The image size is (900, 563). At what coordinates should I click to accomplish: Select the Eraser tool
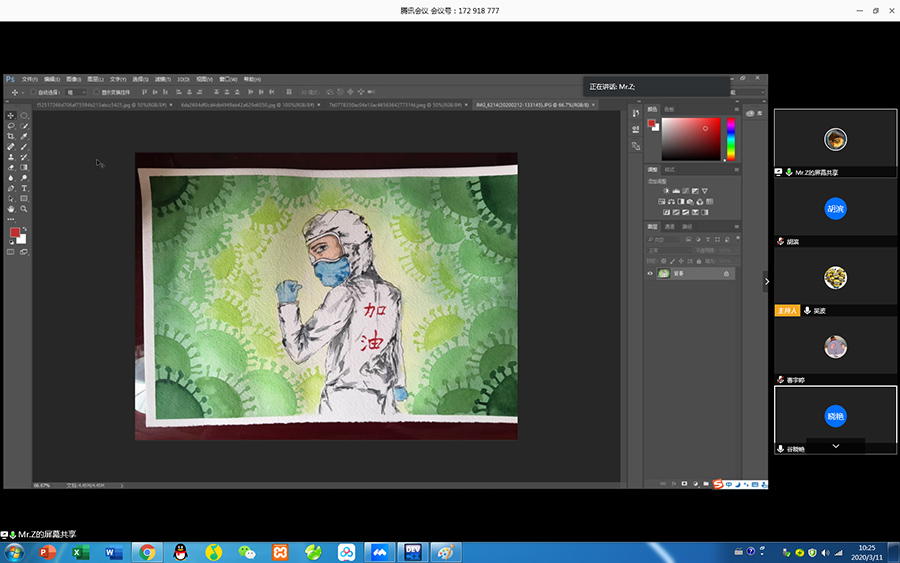11,167
